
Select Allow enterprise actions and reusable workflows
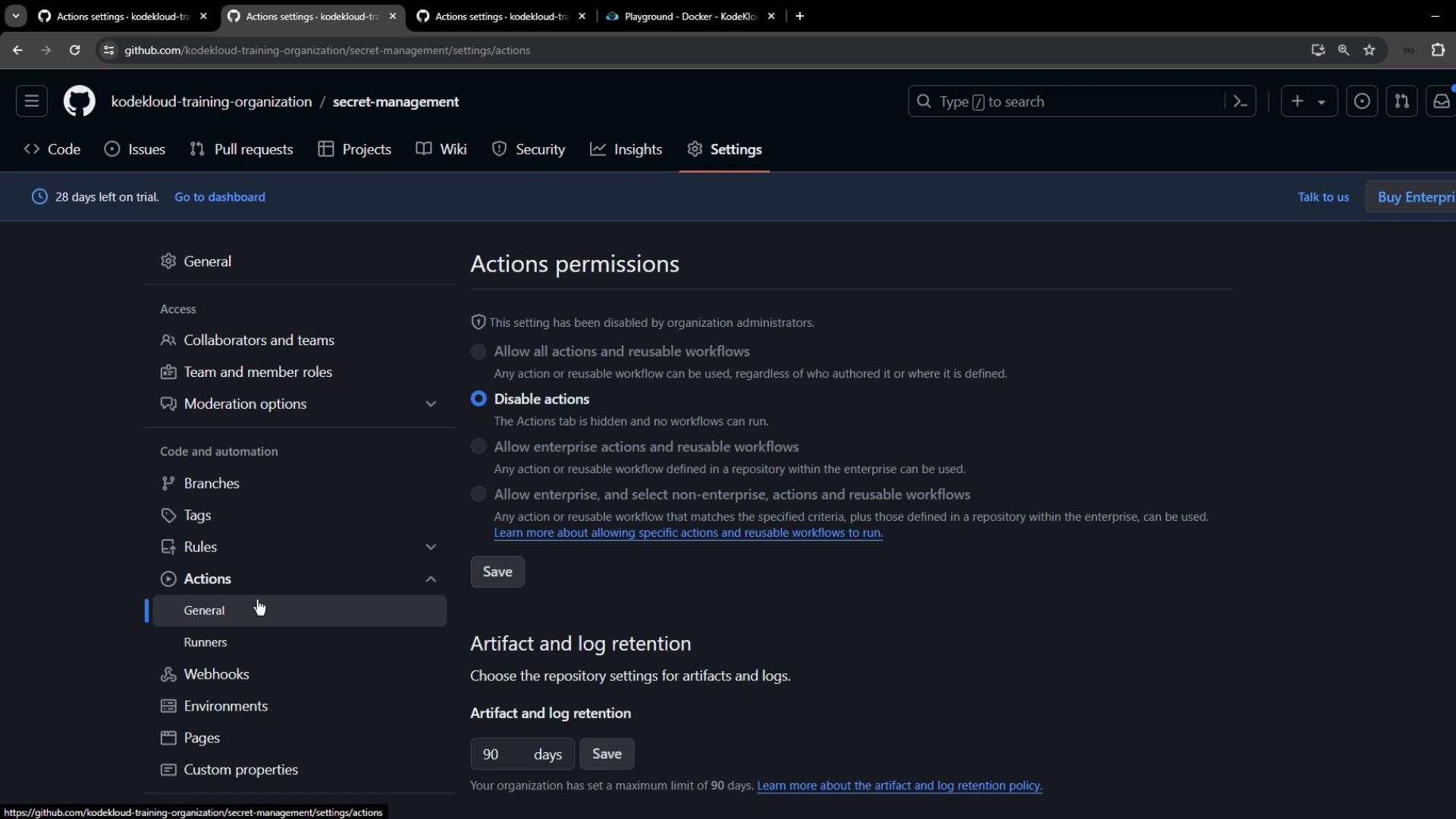click(479, 447)
